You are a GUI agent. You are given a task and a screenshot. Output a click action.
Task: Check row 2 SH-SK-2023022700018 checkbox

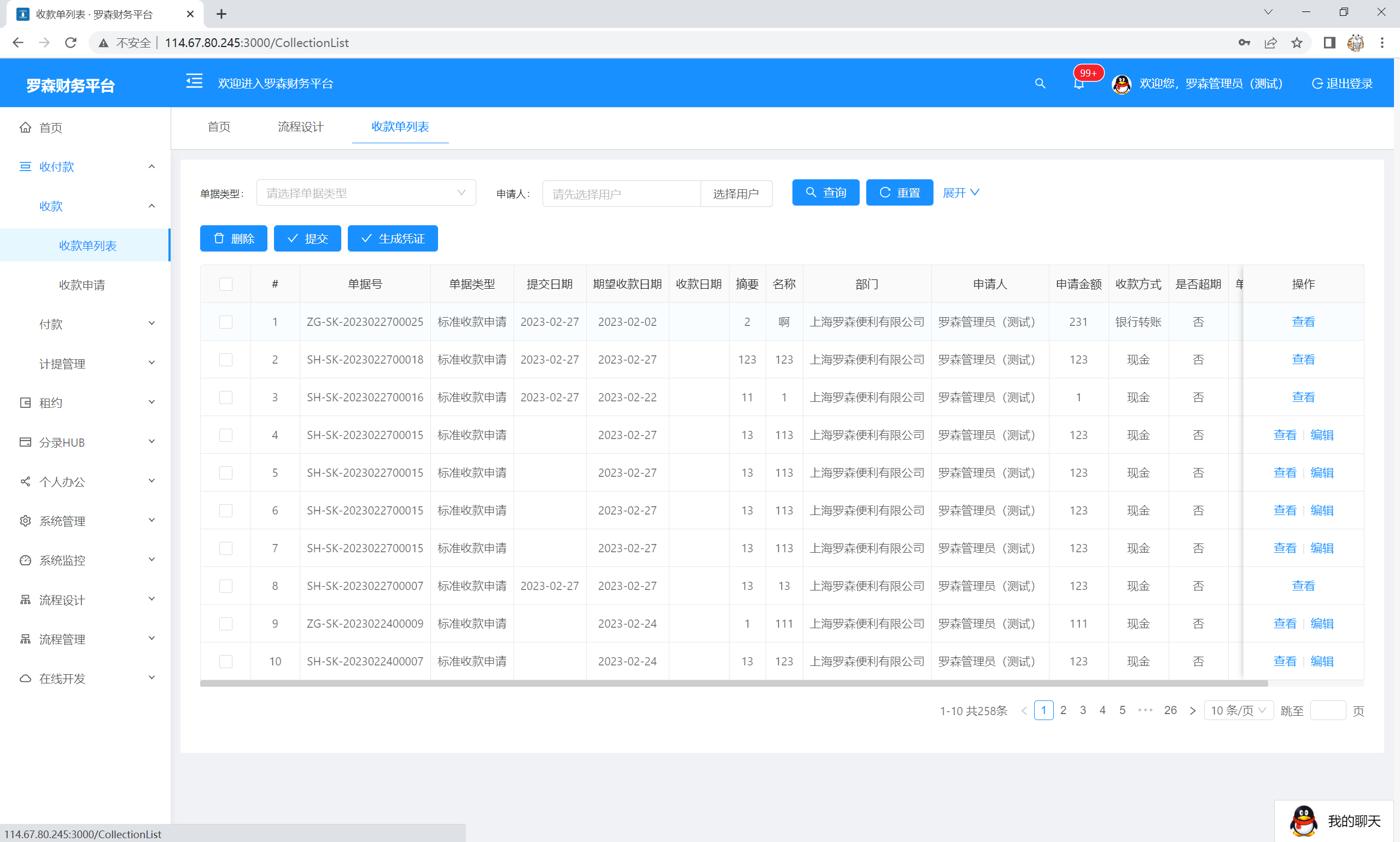pos(226,360)
